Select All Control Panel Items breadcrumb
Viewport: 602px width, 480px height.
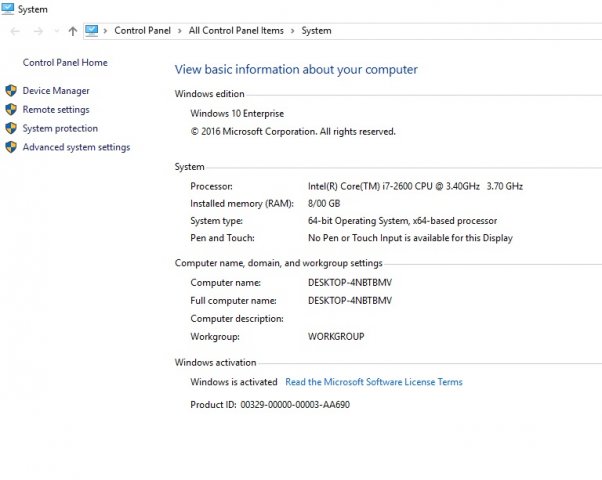point(237,31)
